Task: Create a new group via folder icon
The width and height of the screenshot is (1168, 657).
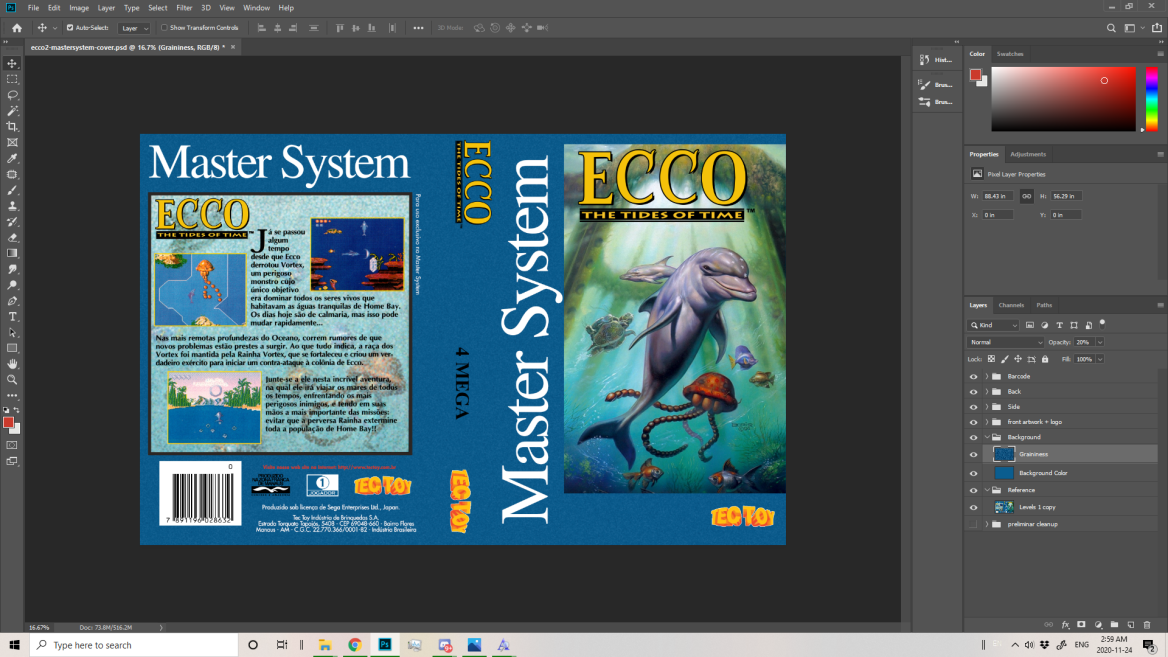Action: (1114, 625)
